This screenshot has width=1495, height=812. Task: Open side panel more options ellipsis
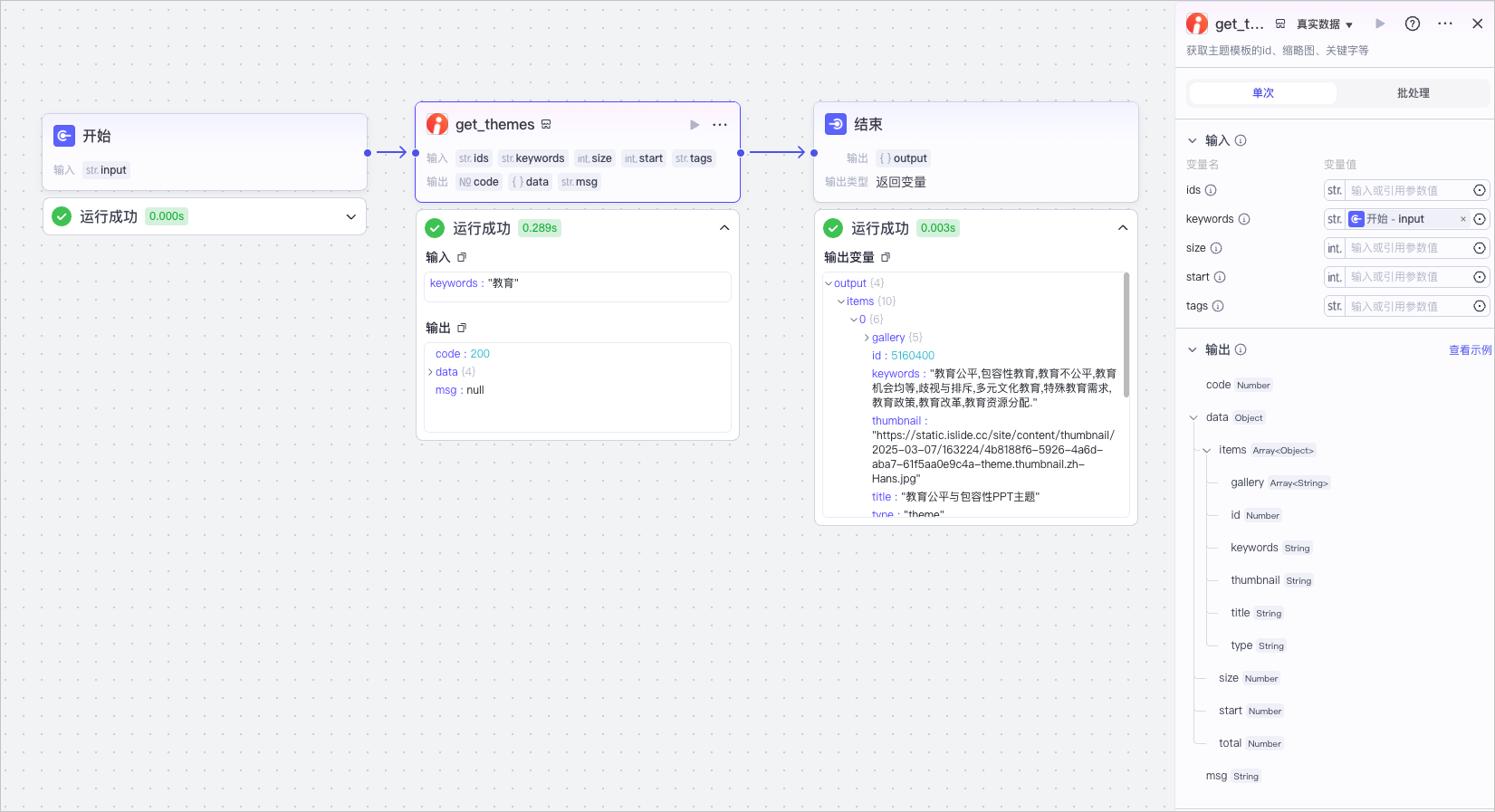coord(1445,24)
